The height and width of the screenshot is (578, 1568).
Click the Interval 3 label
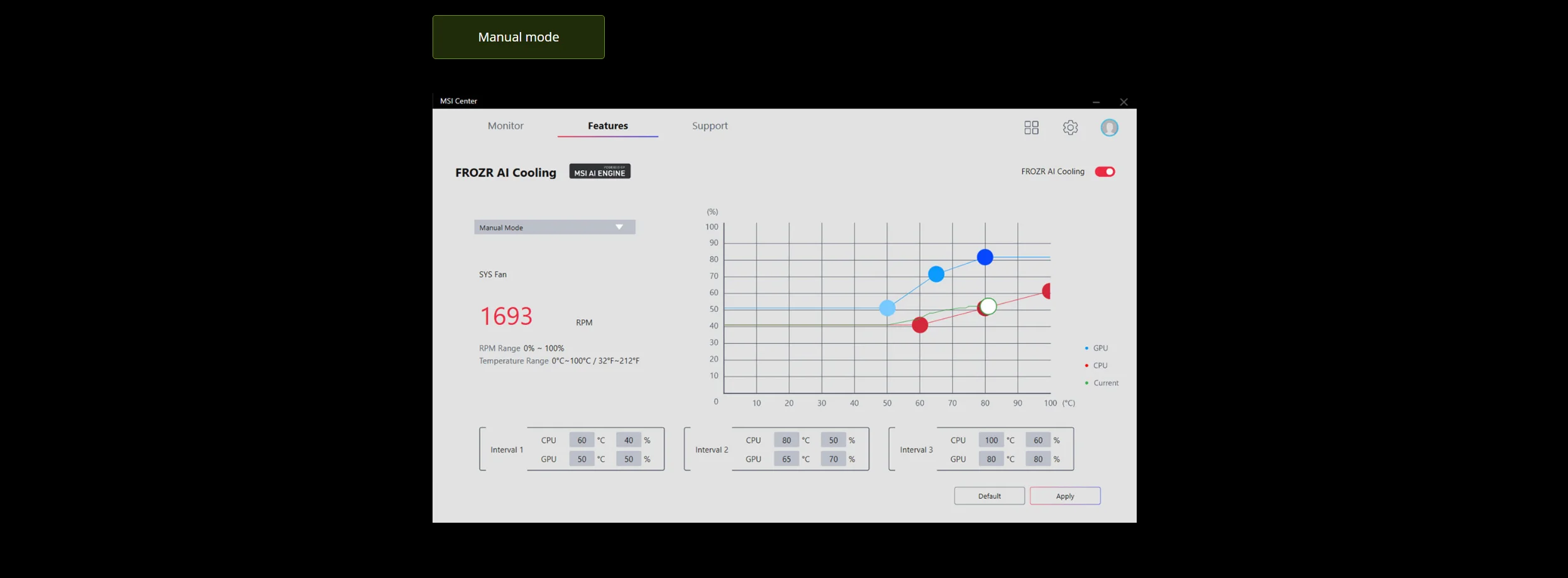coord(917,450)
